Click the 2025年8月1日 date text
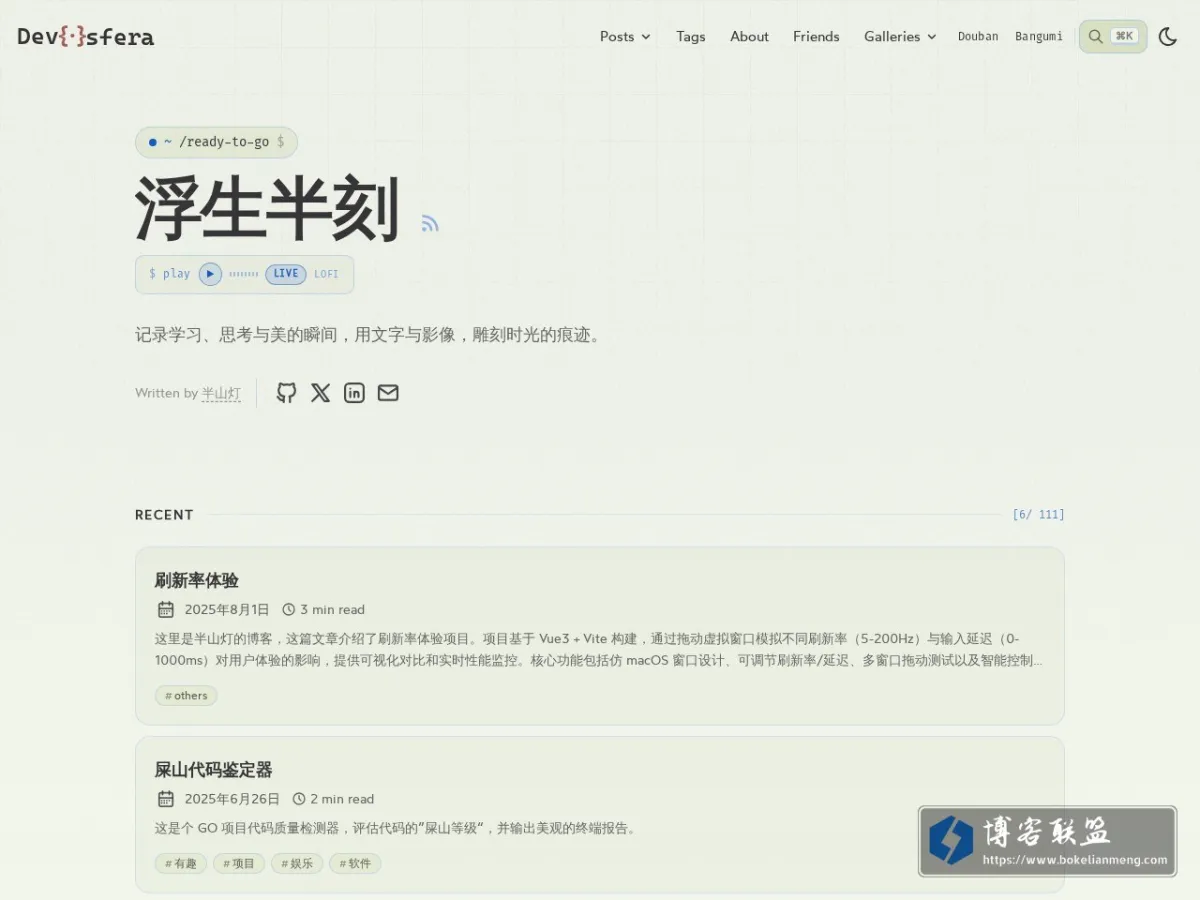1200x900 pixels. tap(227, 609)
